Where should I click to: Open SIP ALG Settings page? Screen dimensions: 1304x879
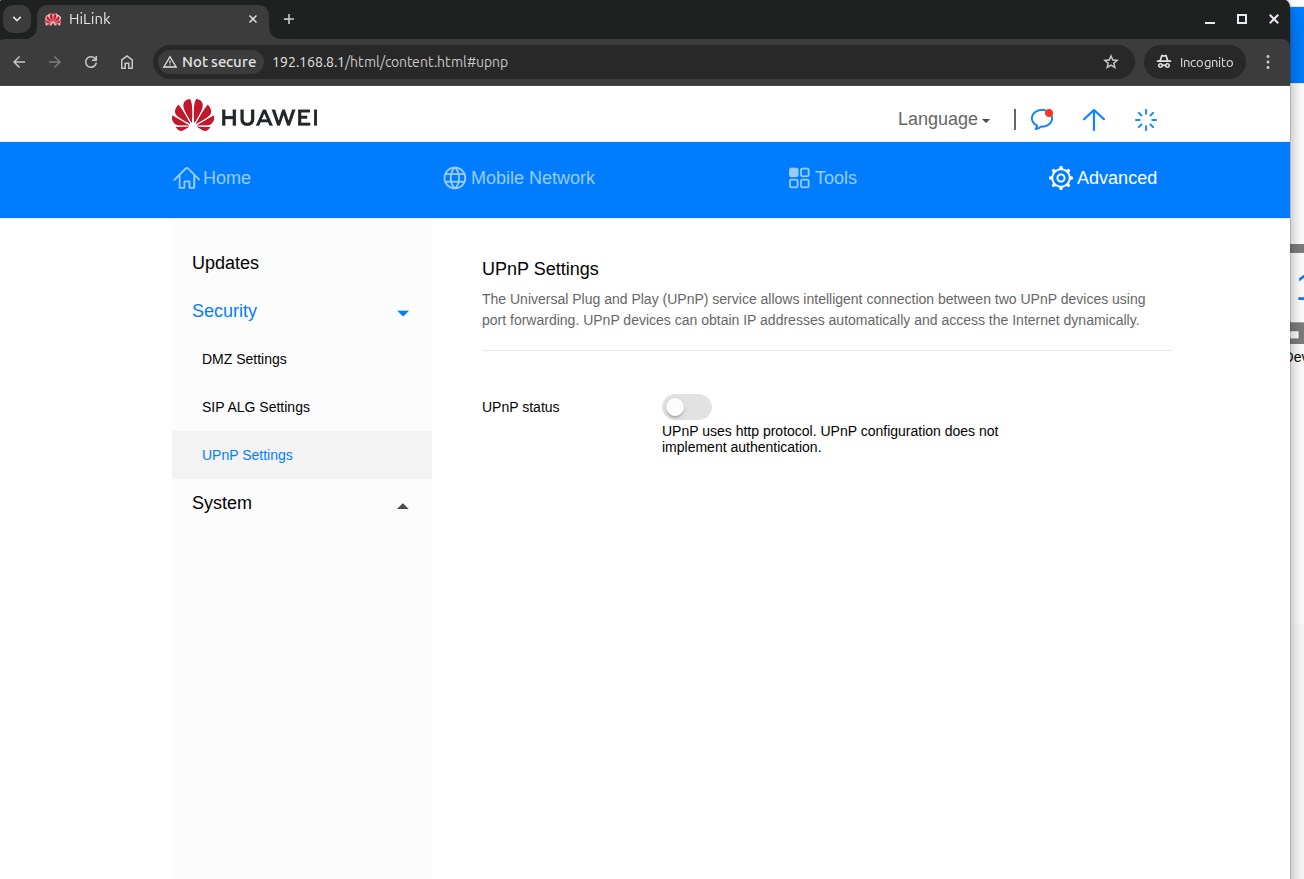[x=256, y=407]
